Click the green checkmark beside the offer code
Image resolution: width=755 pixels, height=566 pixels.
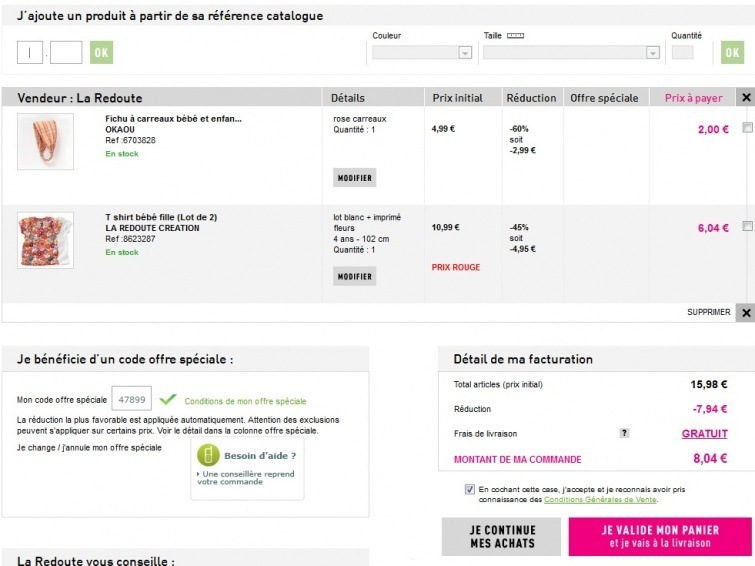tap(167, 400)
